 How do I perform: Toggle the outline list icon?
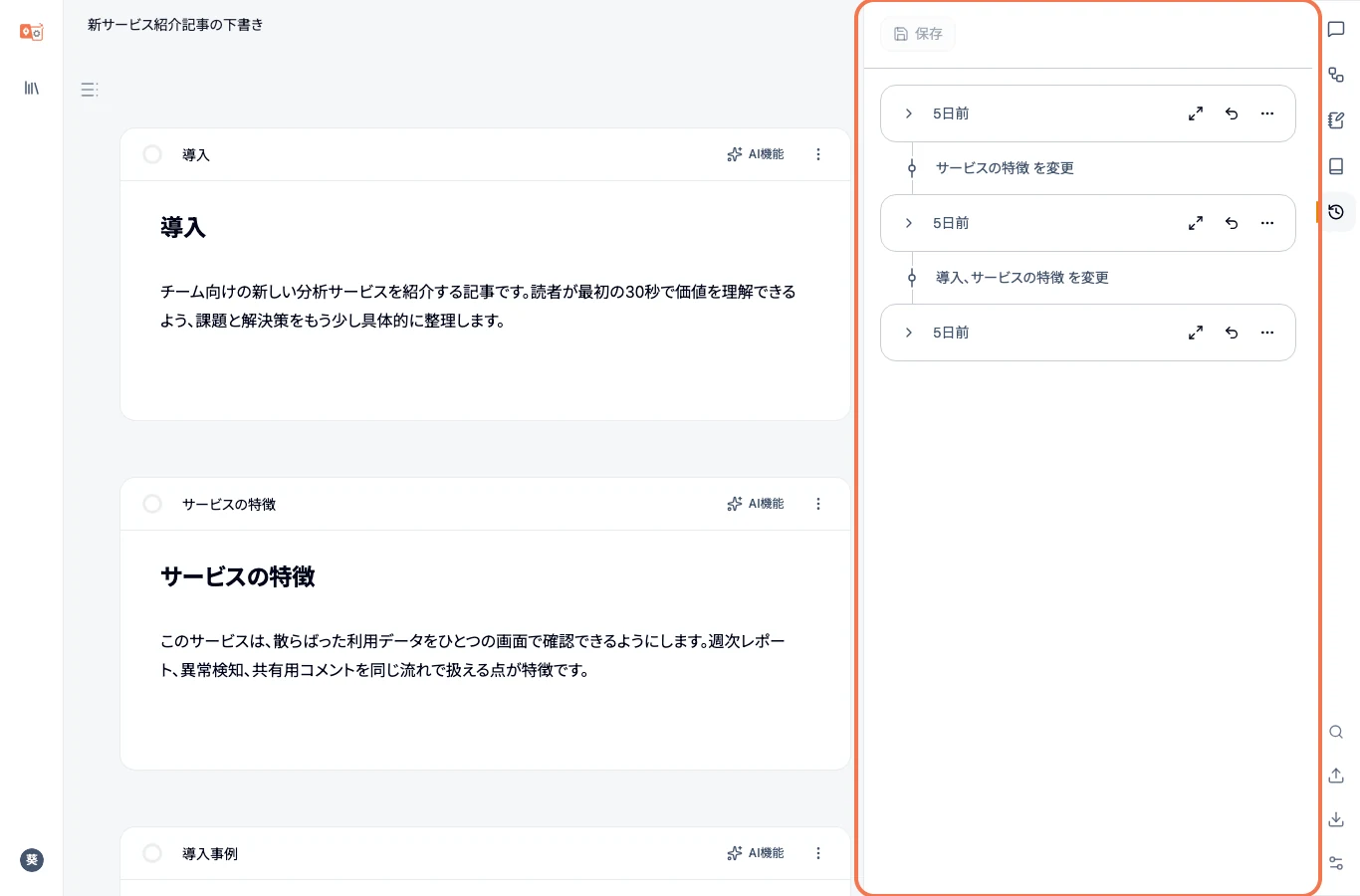point(89,90)
